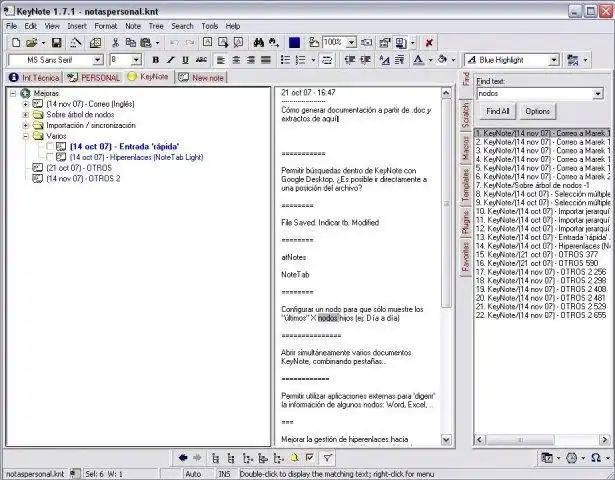615x480 pixels.
Task: Click into the Find text input field
Action: 535,94
